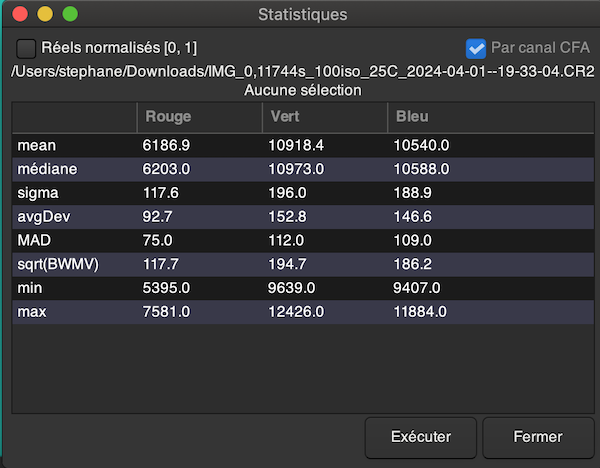Click the Rouge column header

click(168, 117)
